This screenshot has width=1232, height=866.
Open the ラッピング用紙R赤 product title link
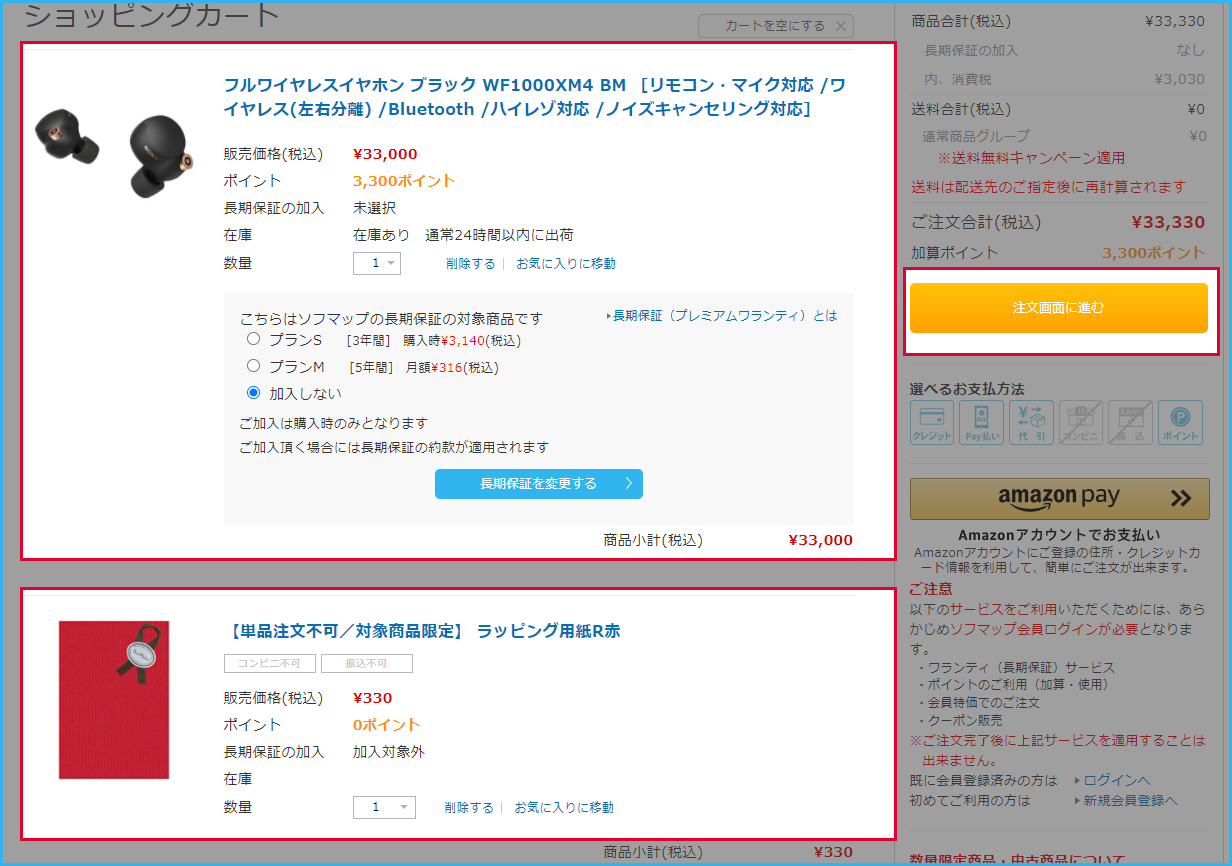423,631
